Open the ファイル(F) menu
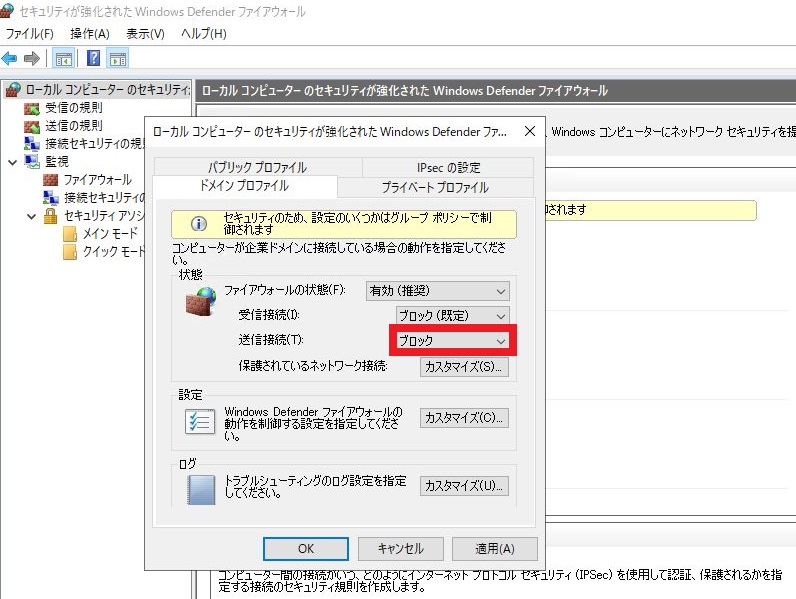The image size is (796, 599). 29,34
